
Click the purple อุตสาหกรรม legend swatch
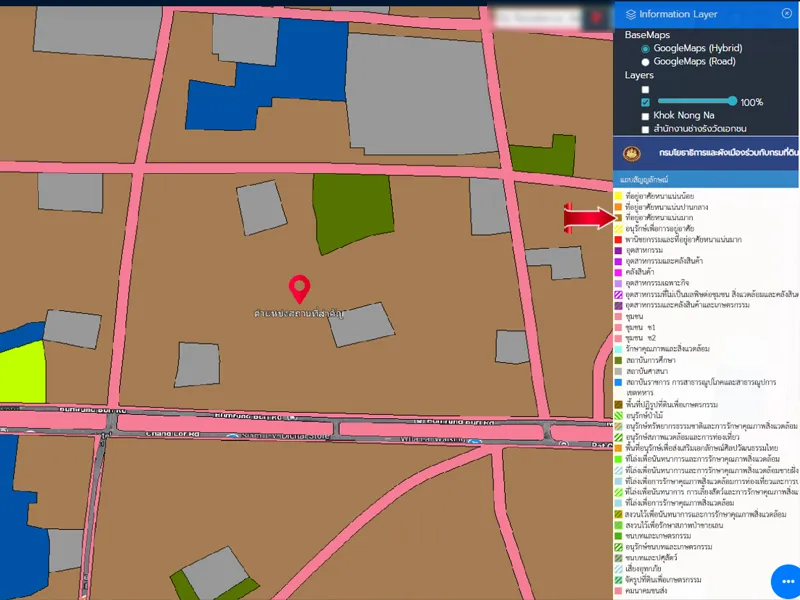[x=619, y=250]
